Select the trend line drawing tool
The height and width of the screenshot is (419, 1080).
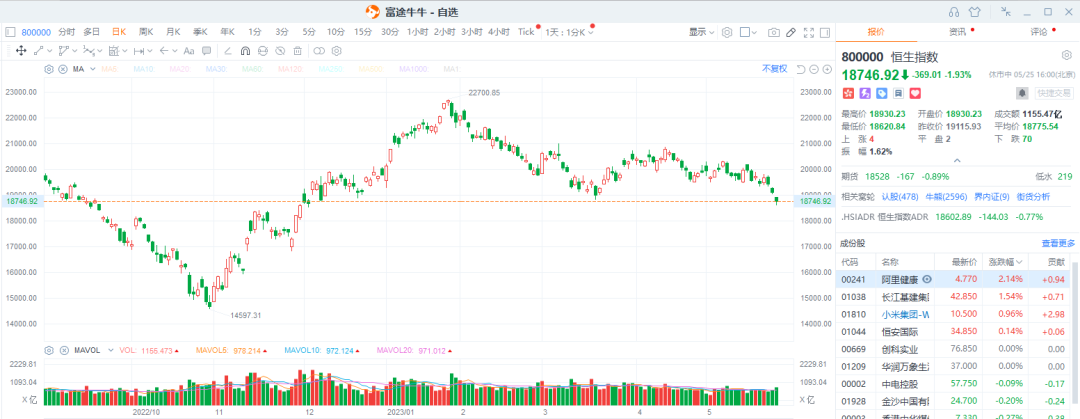tap(39, 50)
